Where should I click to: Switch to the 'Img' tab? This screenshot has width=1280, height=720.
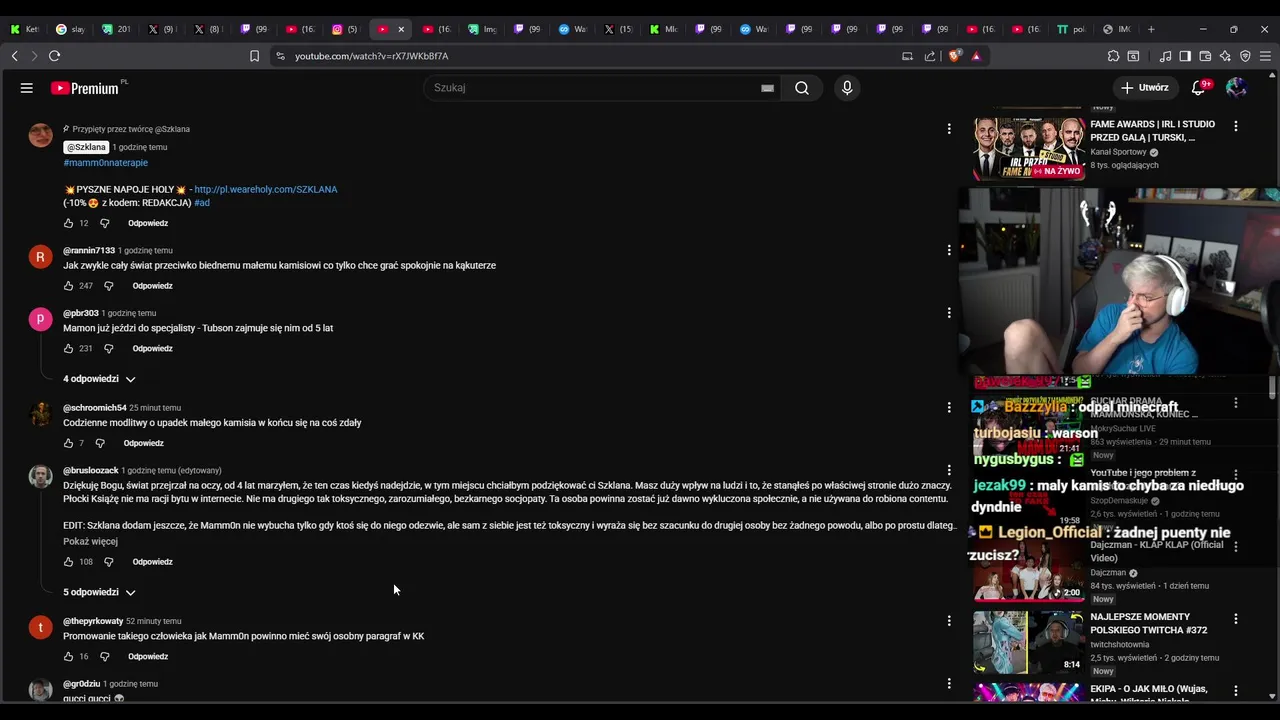click(482, 29)
